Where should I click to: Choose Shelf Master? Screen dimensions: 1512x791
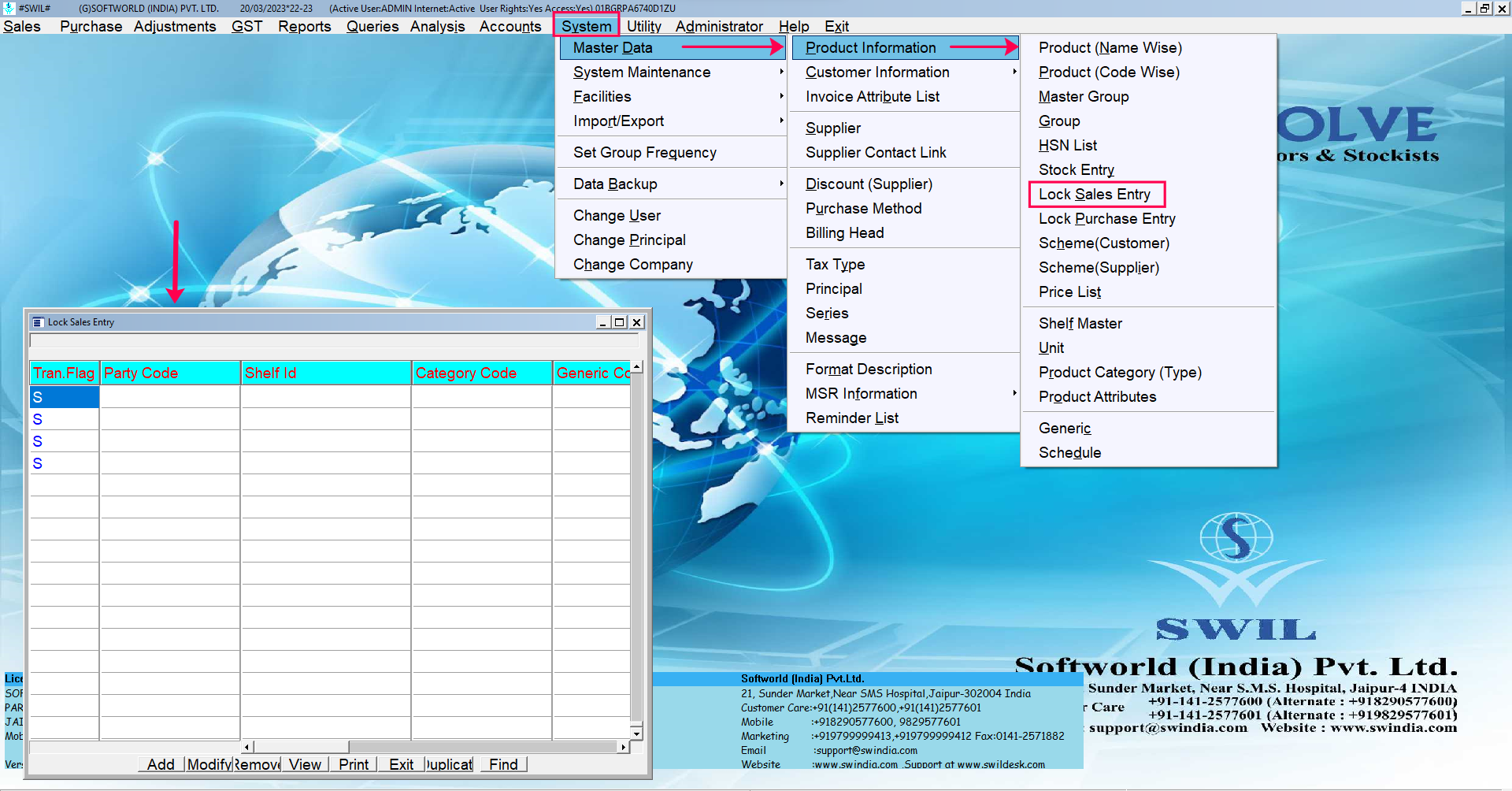1148,323
